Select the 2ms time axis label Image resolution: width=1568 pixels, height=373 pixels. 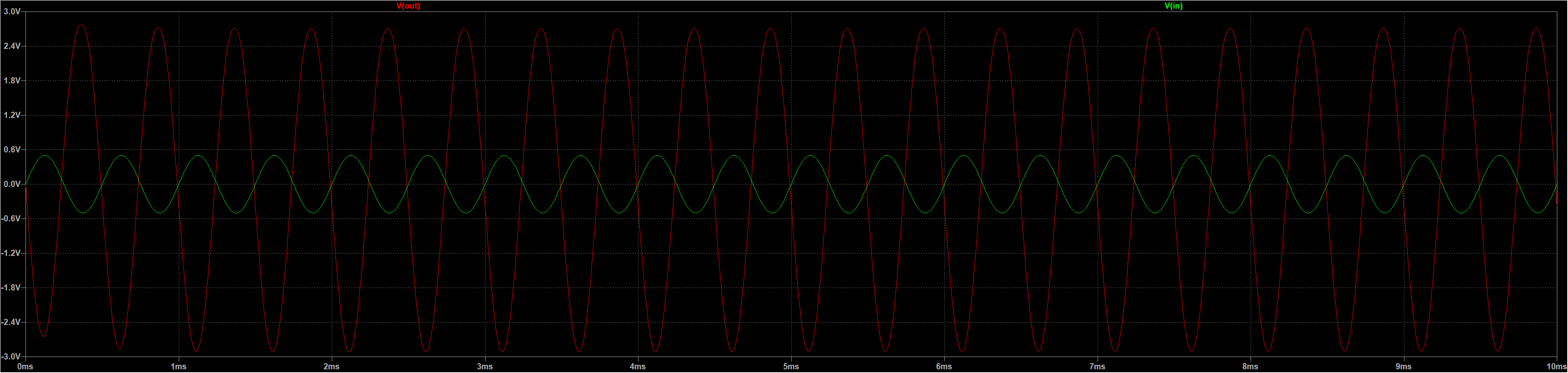click(332, 367)
